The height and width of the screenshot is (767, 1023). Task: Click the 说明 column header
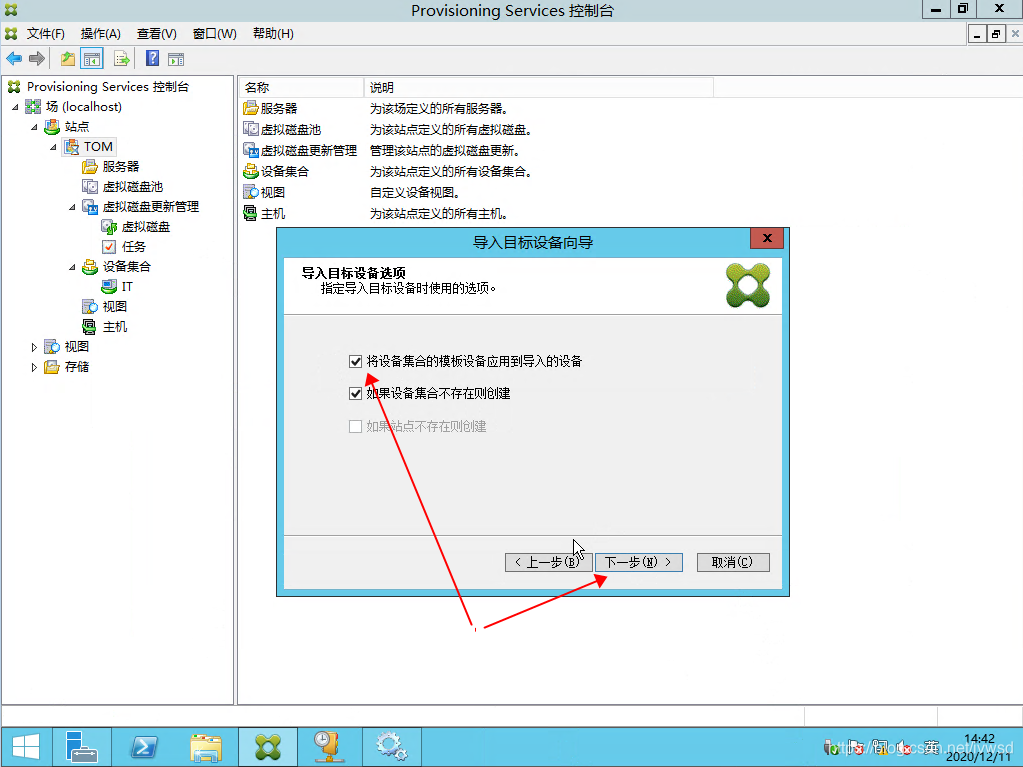click(538, 88)
